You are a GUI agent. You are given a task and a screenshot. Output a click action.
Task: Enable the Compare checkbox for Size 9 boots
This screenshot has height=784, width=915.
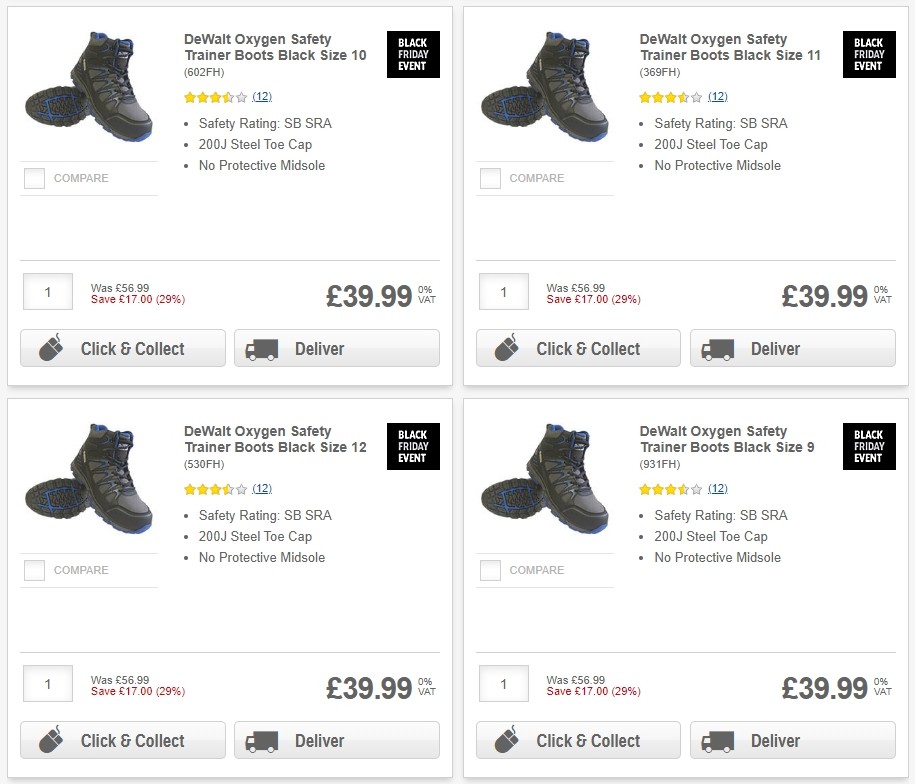point(490,571)
